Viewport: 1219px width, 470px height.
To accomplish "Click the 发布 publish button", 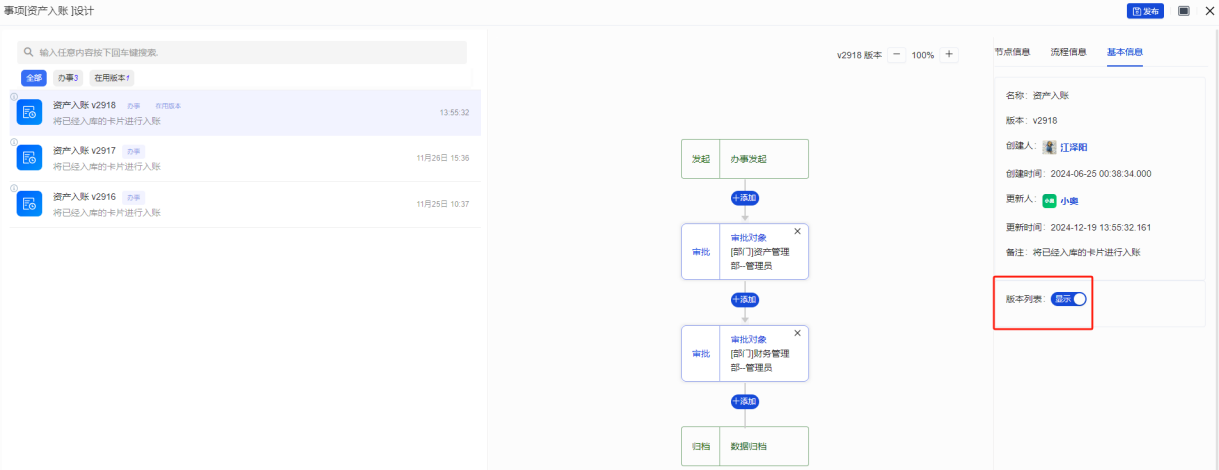I will [1145, 11].
